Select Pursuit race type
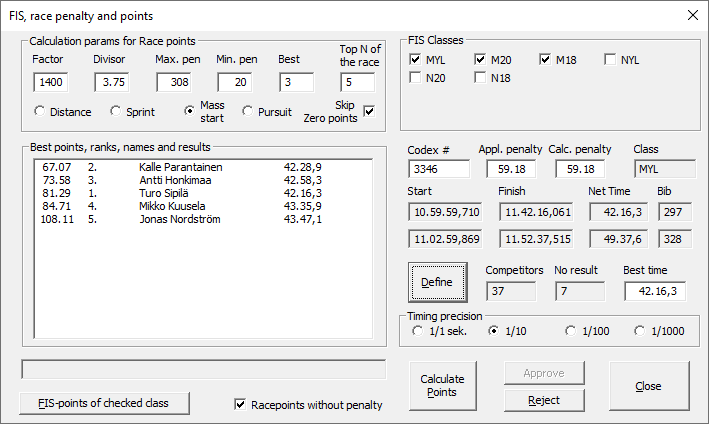 [x=250, y=111]
